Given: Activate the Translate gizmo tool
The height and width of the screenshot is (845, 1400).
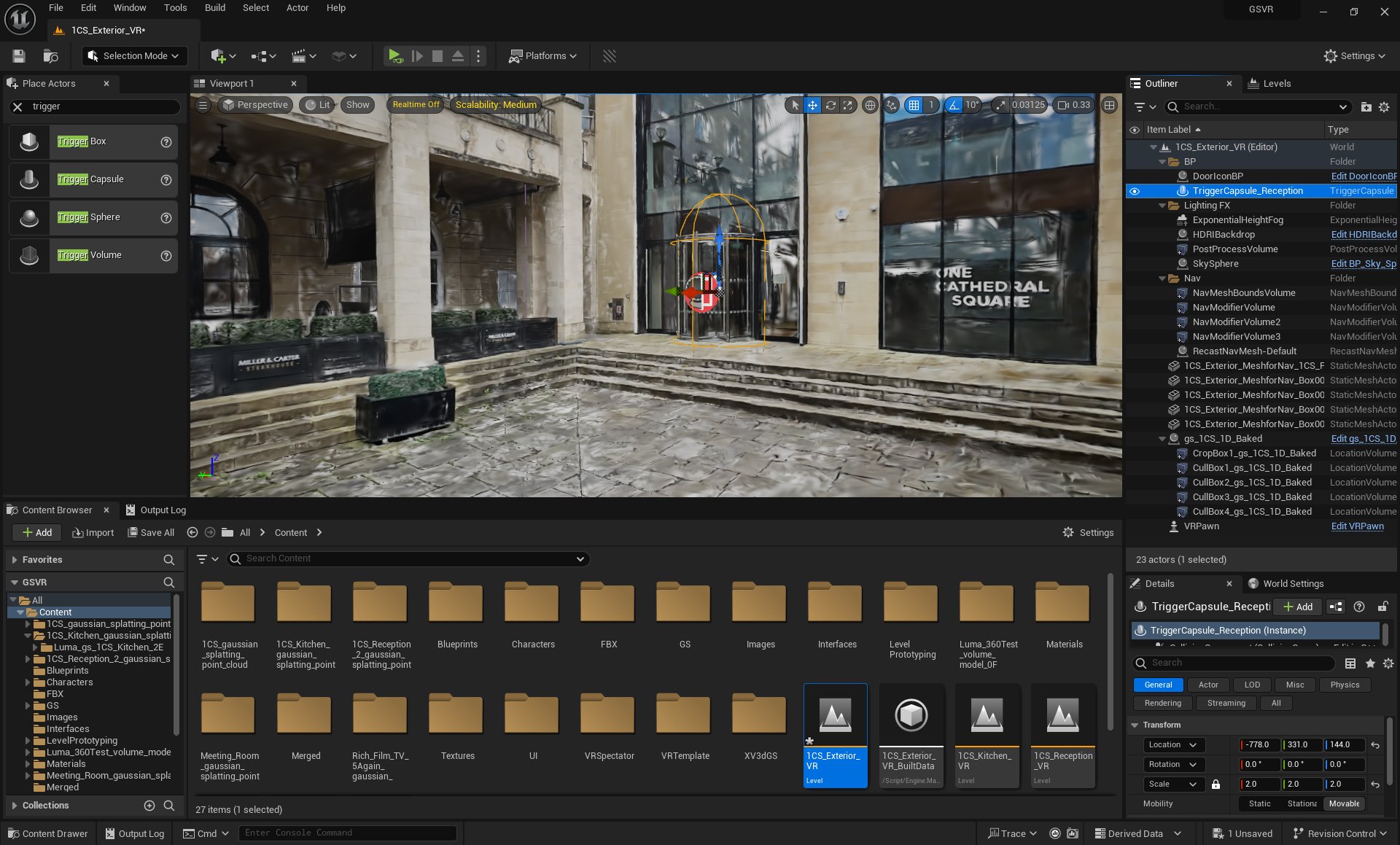Looking at the screenshot, I should [x=812, y=105].
